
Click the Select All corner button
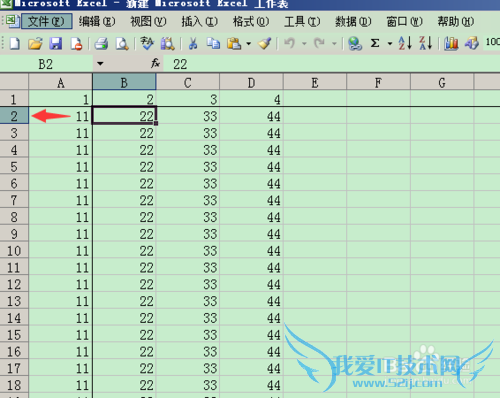point(14,82)
